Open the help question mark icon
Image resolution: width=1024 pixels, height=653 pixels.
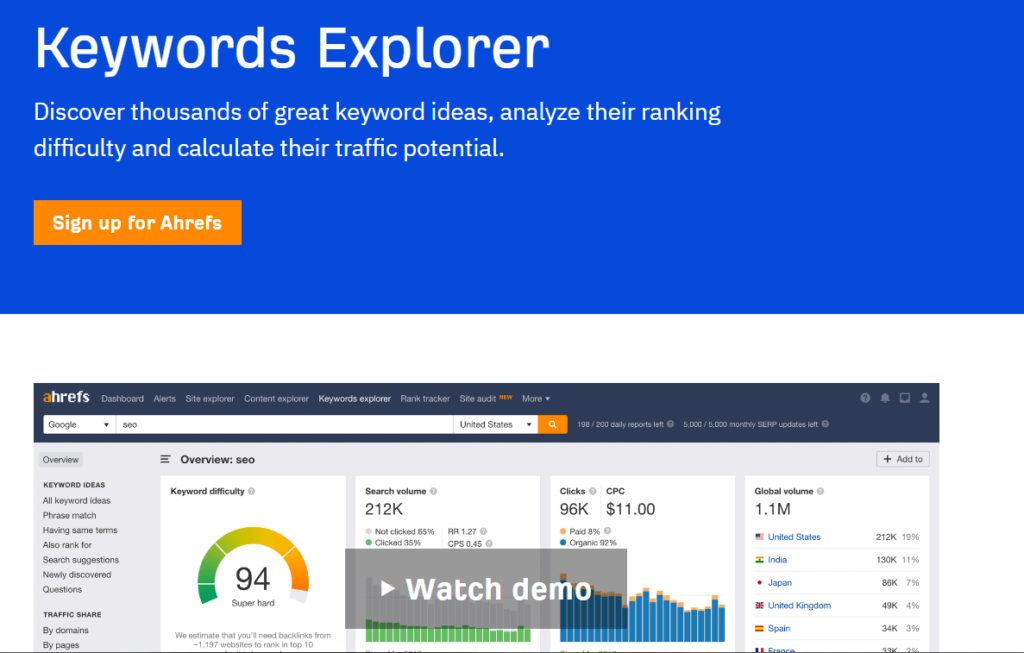coord(865,398)
